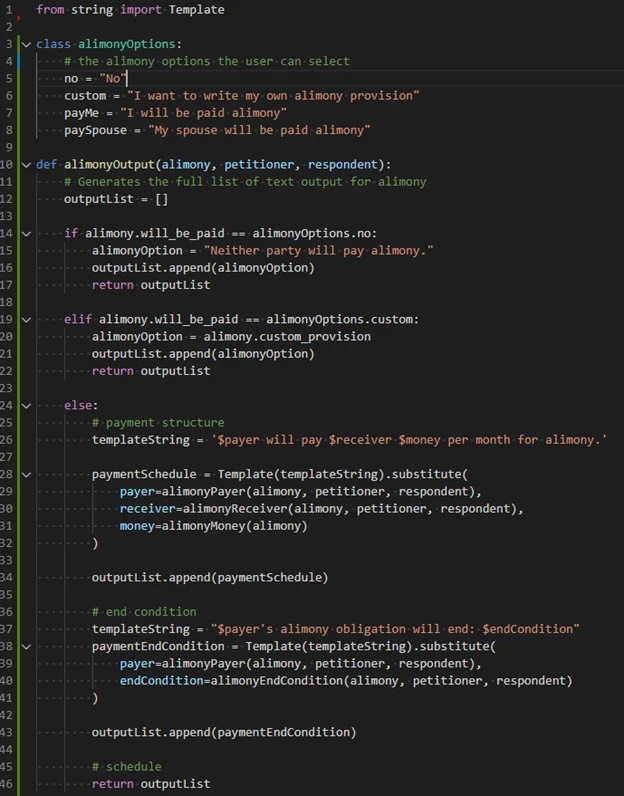Place cursor after the "No" string
This screenshot has height=796, width=624.
click(x=128, y=78)
